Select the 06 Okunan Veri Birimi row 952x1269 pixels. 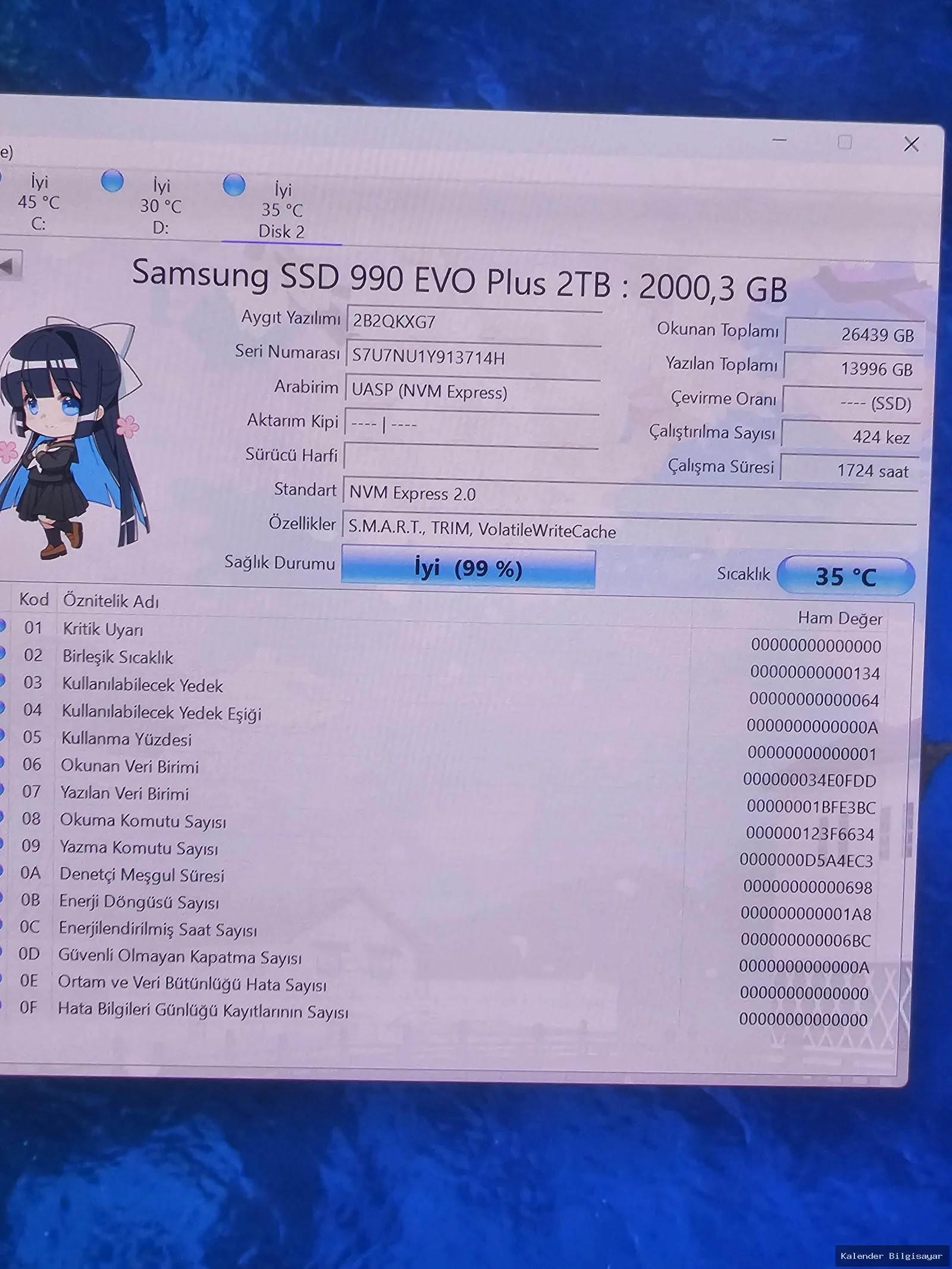[440, 773]
